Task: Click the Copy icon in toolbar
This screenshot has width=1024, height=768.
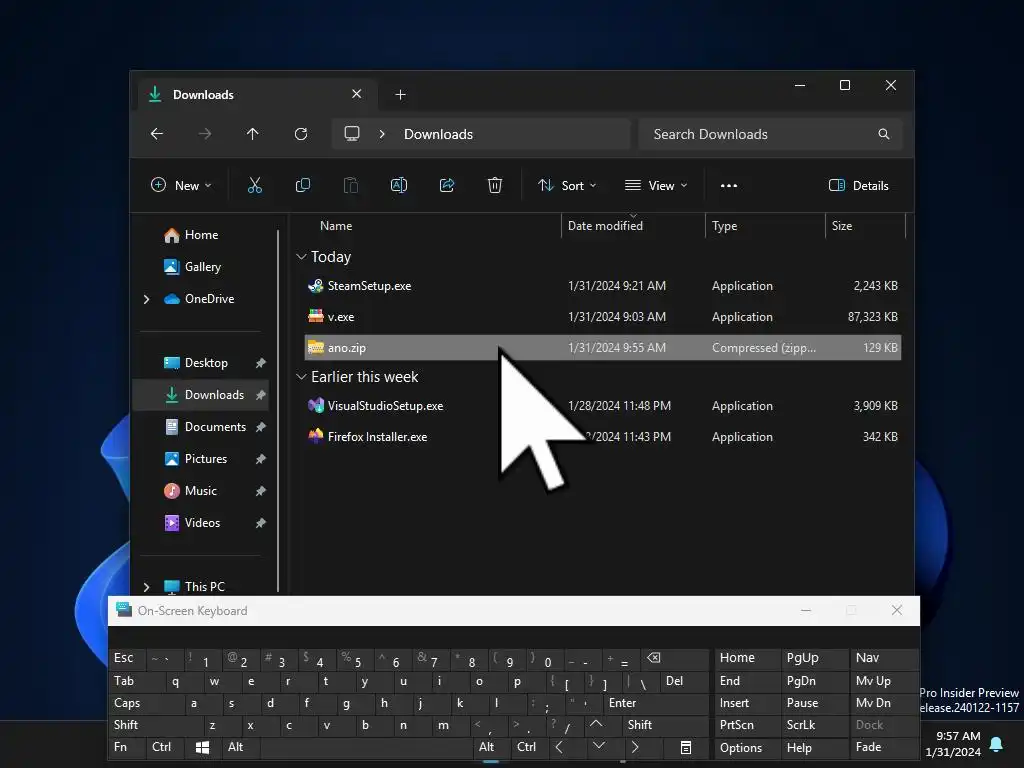Action: pyautogui.click(x=302, y=185)
